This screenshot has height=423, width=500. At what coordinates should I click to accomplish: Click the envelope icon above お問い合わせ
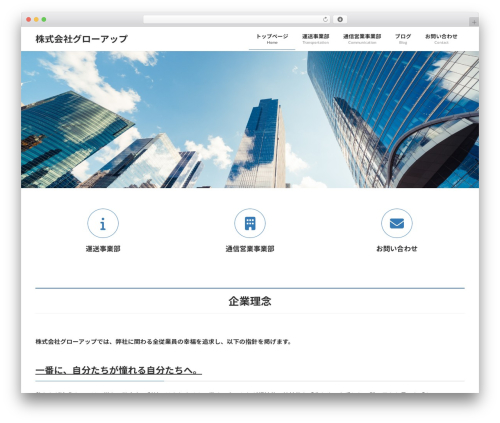pos(397,223)
